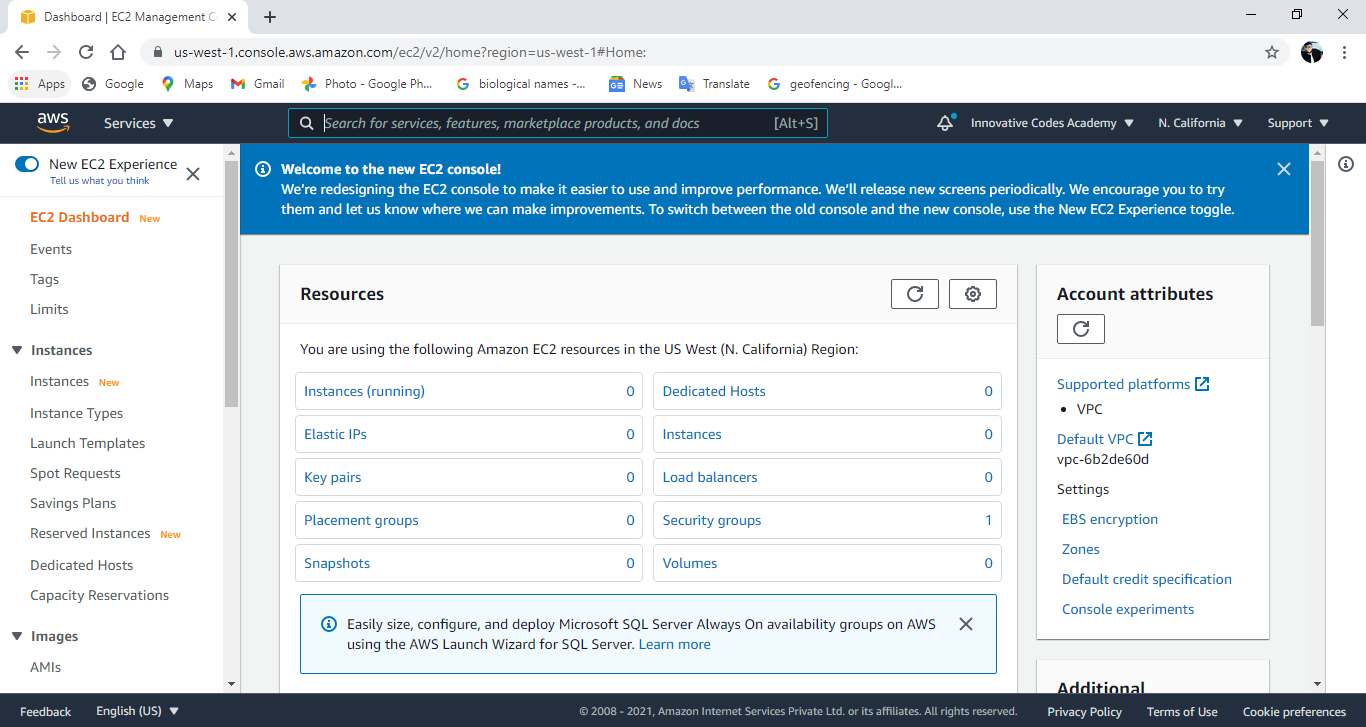The image size is (1366, 727).
Task: Open Supported platforms via its external link icon
Action: pyautogui.click(x=1203, y=382)
